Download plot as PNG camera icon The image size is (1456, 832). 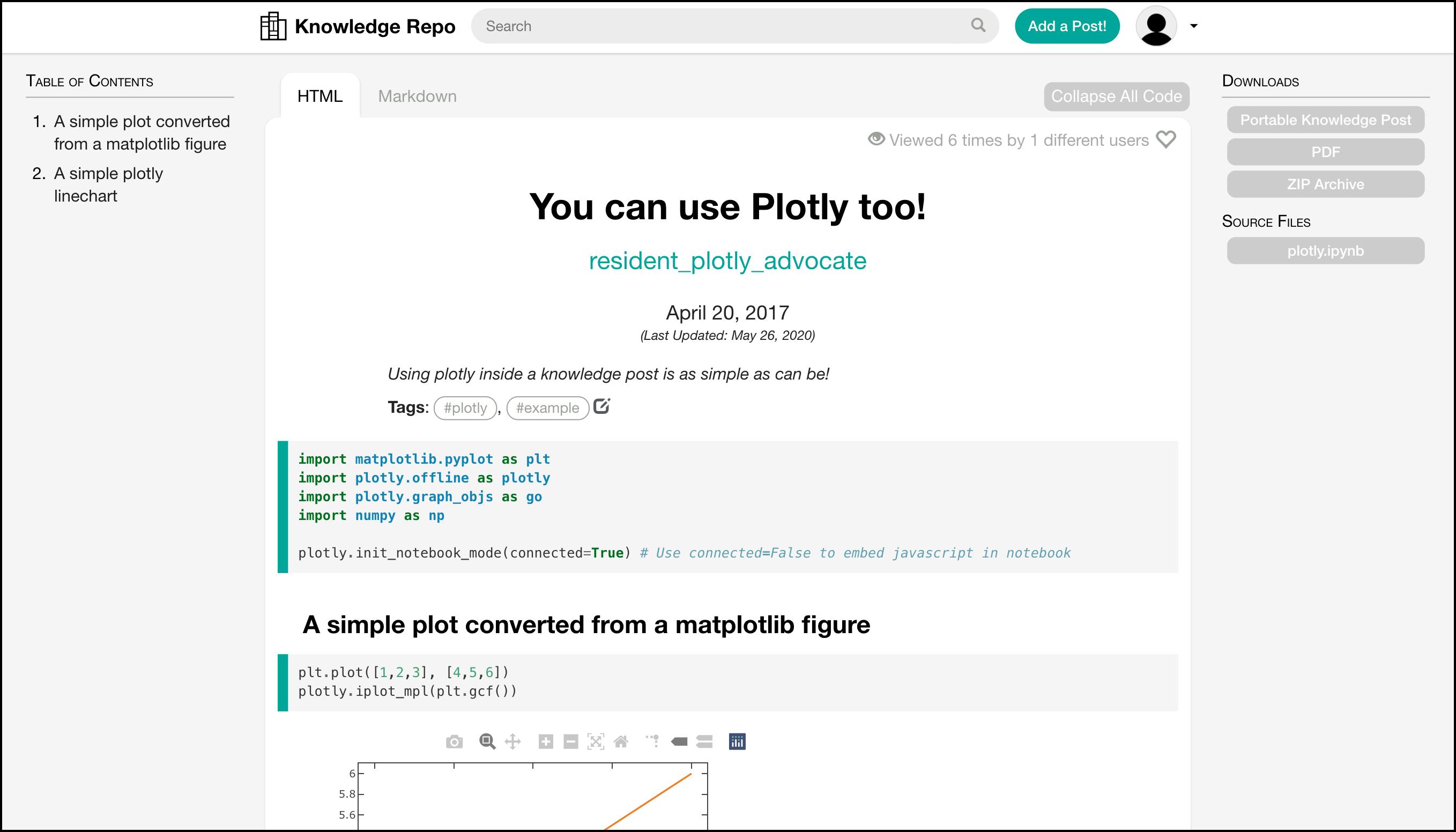tap(454, 742)
